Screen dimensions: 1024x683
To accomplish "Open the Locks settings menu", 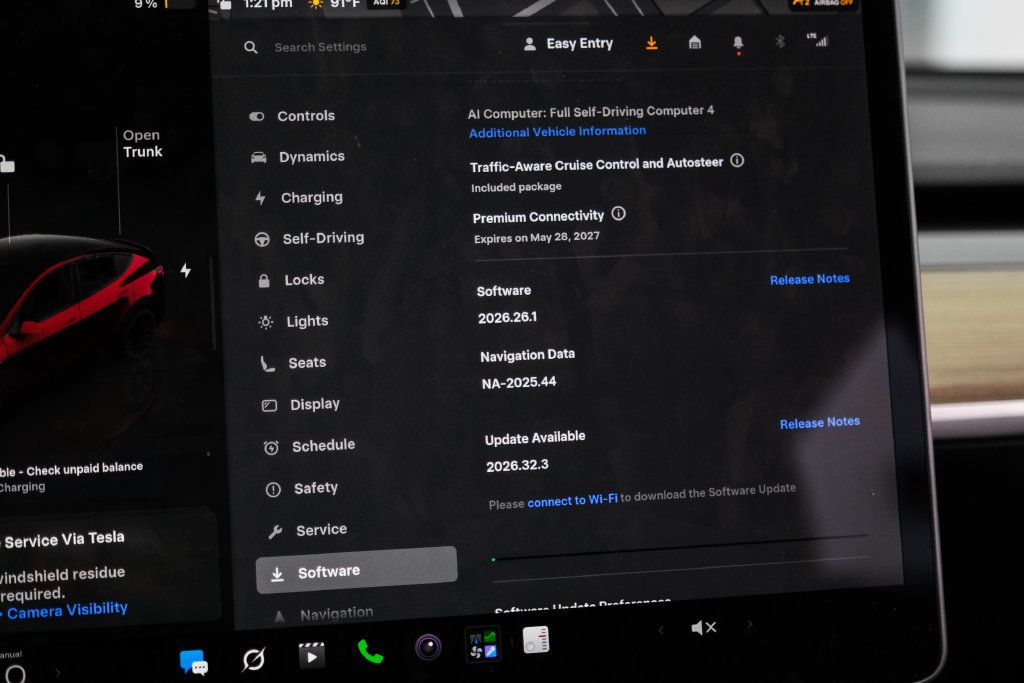I will pyautogui.click(x=291, y=280).
